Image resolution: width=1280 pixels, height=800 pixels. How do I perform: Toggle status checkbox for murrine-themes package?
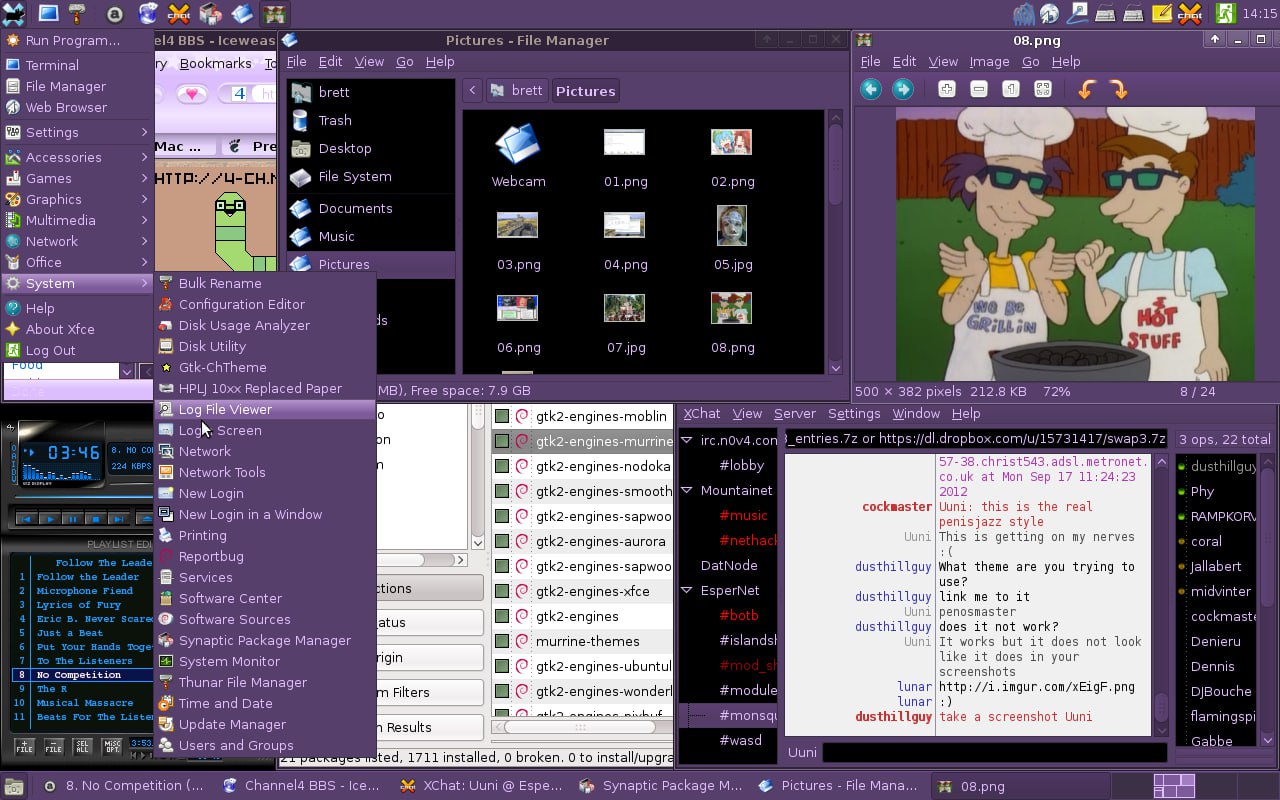tap(502, 641)
